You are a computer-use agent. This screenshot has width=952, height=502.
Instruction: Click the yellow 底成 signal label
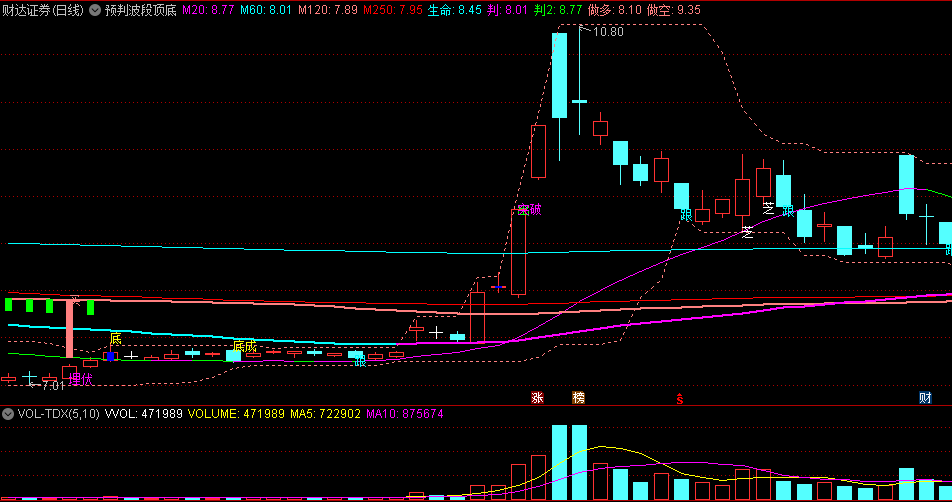(245, 347)
